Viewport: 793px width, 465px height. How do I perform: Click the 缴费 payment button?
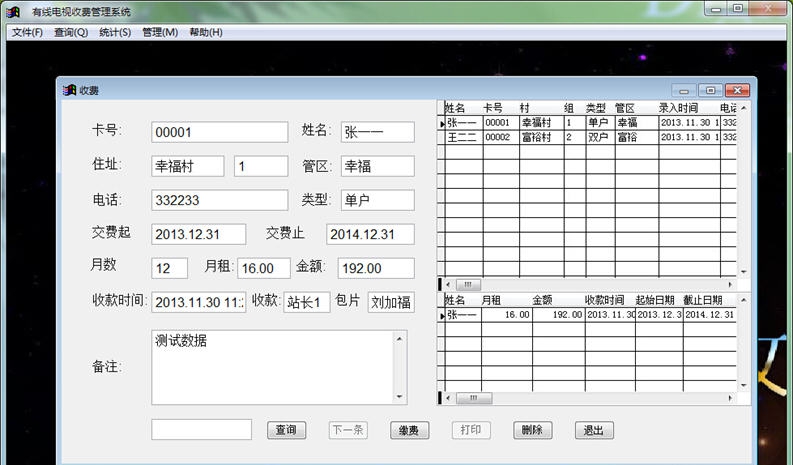409,430
